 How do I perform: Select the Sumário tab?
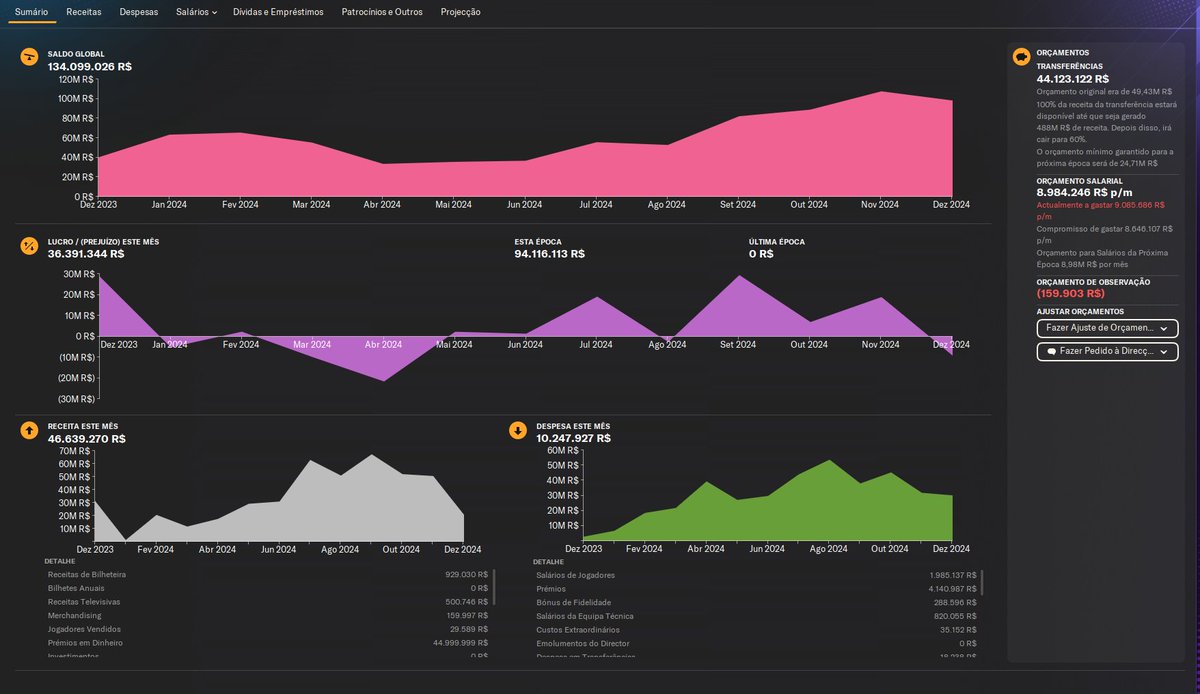[x=31, y=12]
